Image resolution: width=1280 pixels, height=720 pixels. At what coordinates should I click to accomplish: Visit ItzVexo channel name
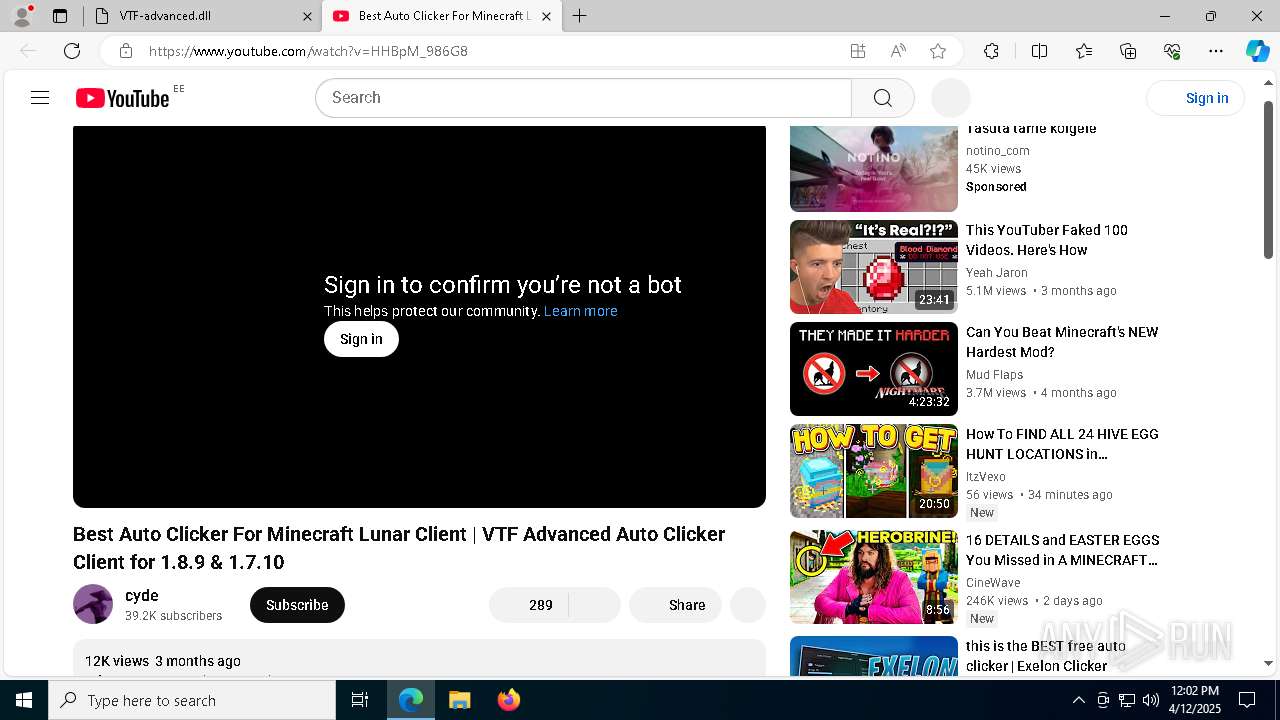986,477
